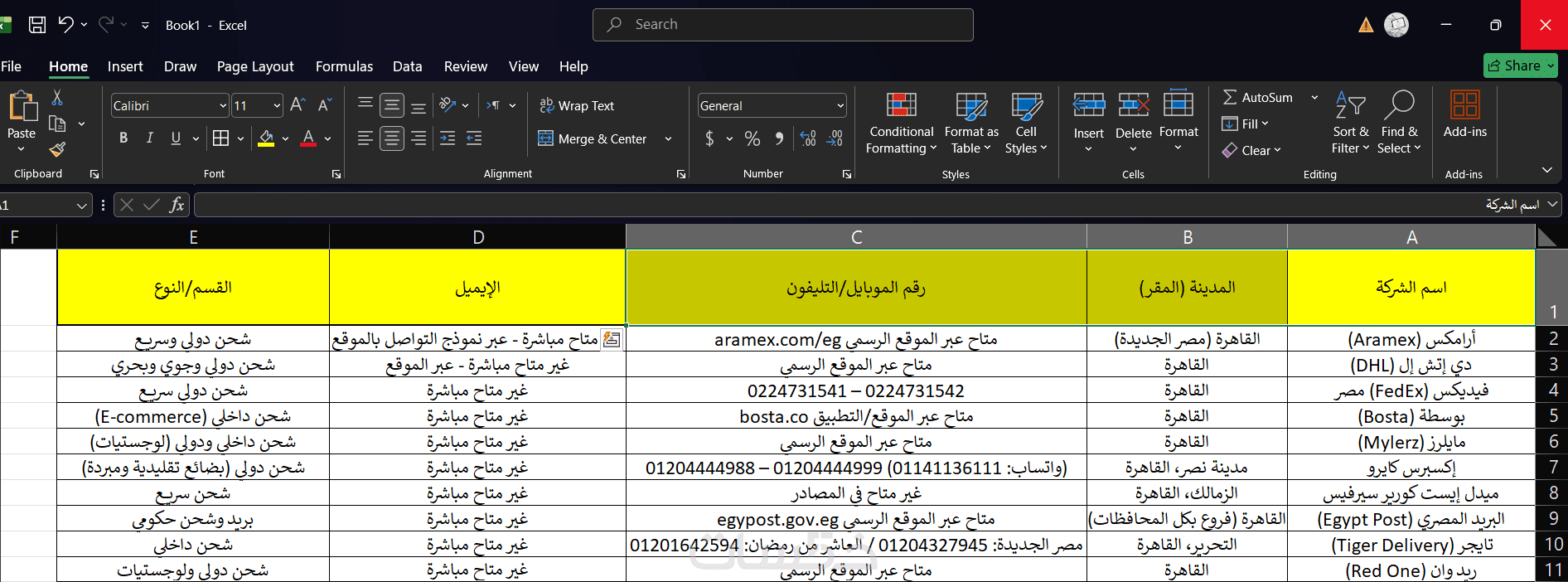
Task: Click Format cells icon
Action: [x=1178, y=104]
